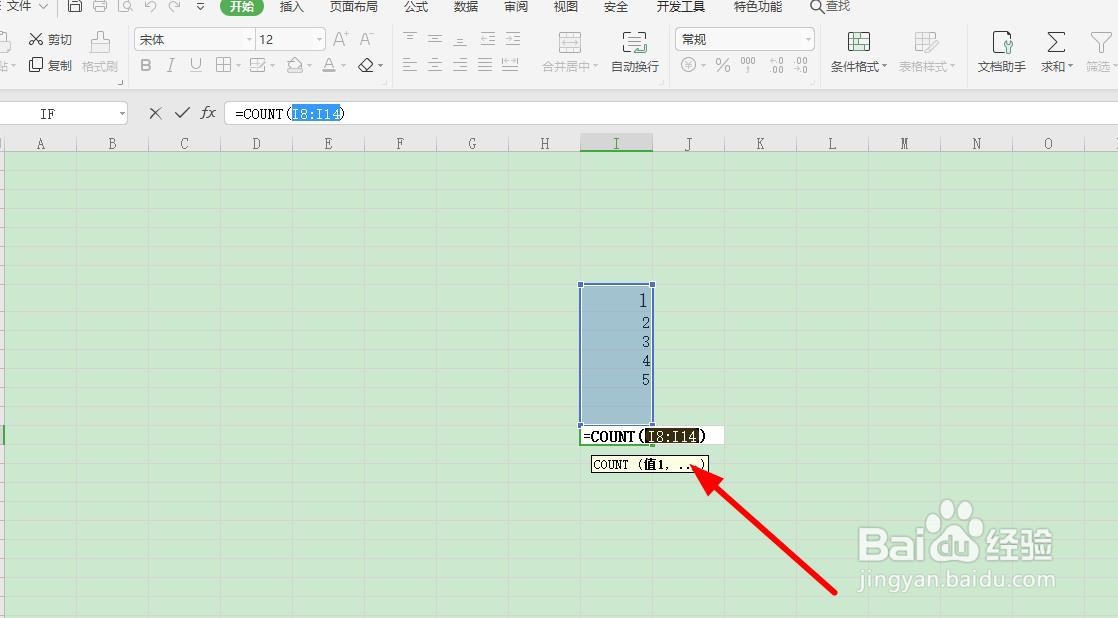Switch to the 开发工具 tab

tap(680, 7)
